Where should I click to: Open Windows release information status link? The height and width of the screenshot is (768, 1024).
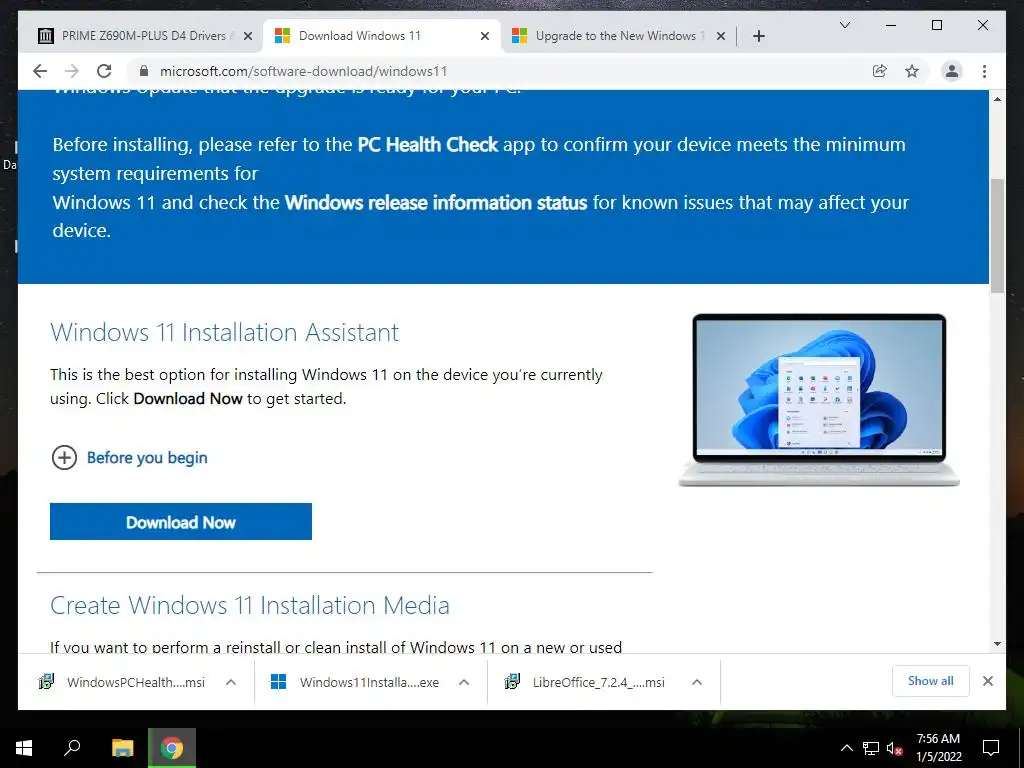tap(436, 202)
